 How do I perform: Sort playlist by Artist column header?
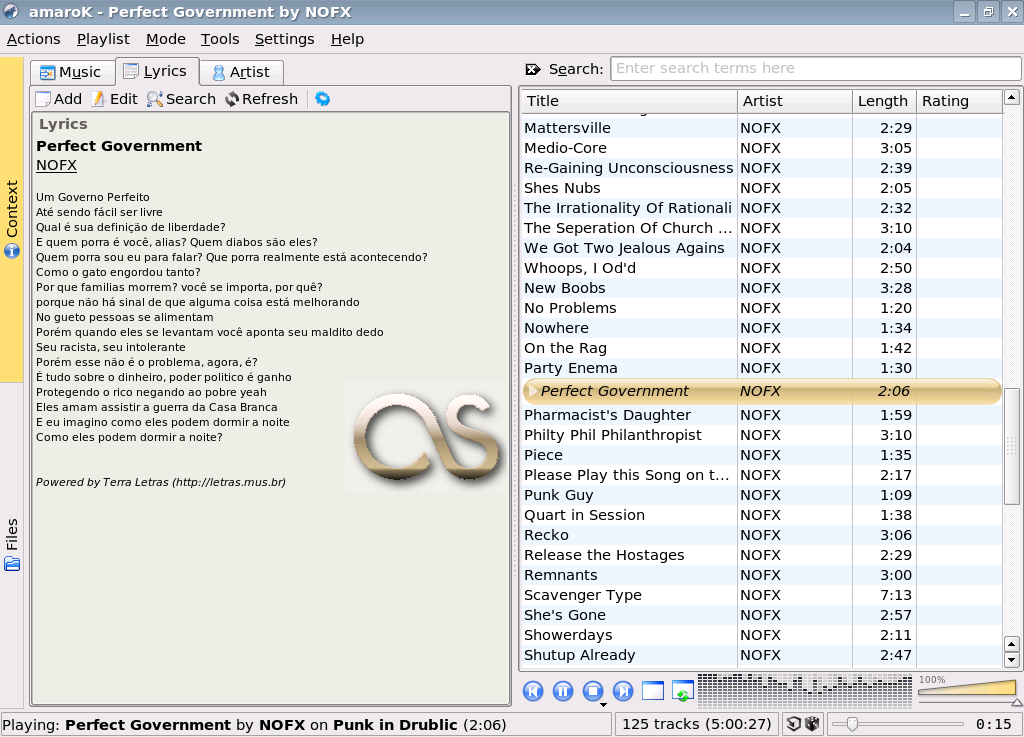pyautogui.click(x=795, y=101)
